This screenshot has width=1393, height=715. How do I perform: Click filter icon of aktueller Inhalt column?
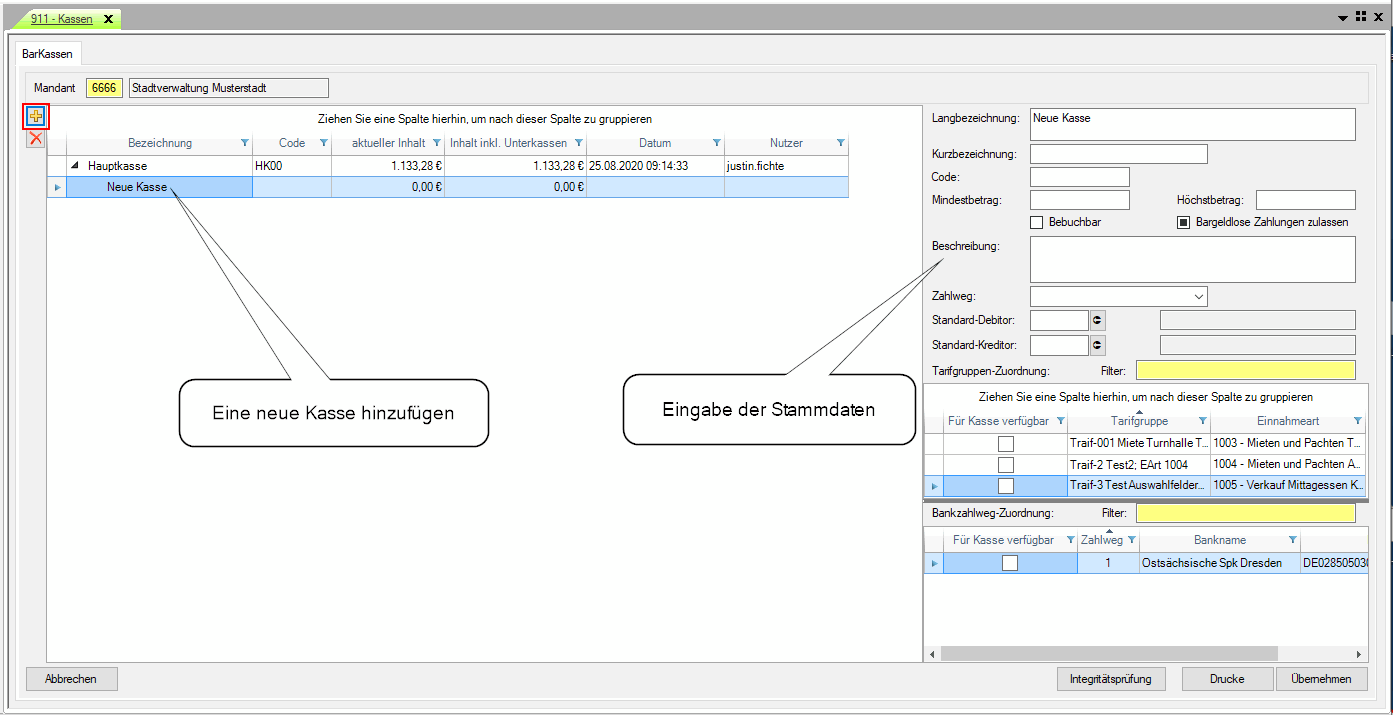[436, 143]
